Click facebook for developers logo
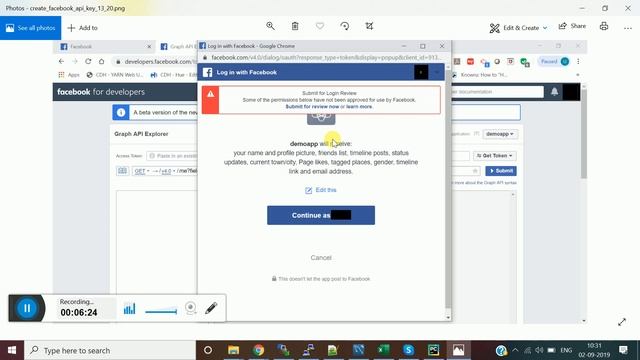This screenshot has height=360, width=640. [x=101, y=92]
